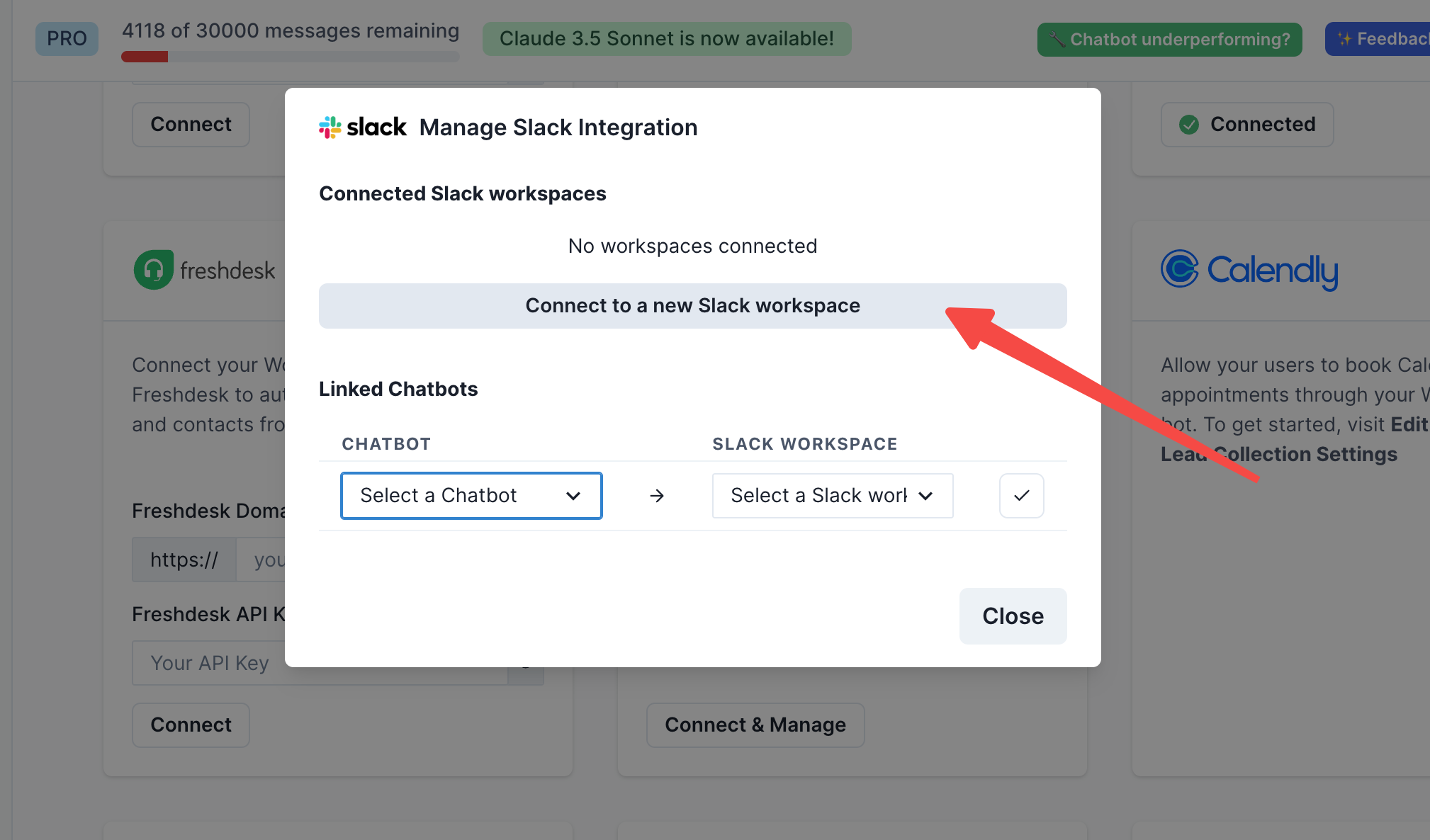Click the PRO plan badge

coord(67,39)
